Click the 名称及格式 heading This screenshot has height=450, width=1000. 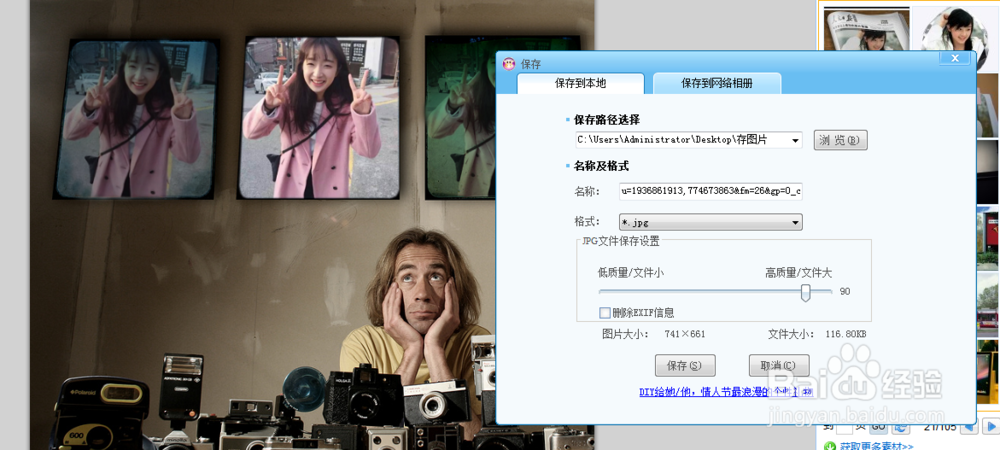(x=601, y=166)
